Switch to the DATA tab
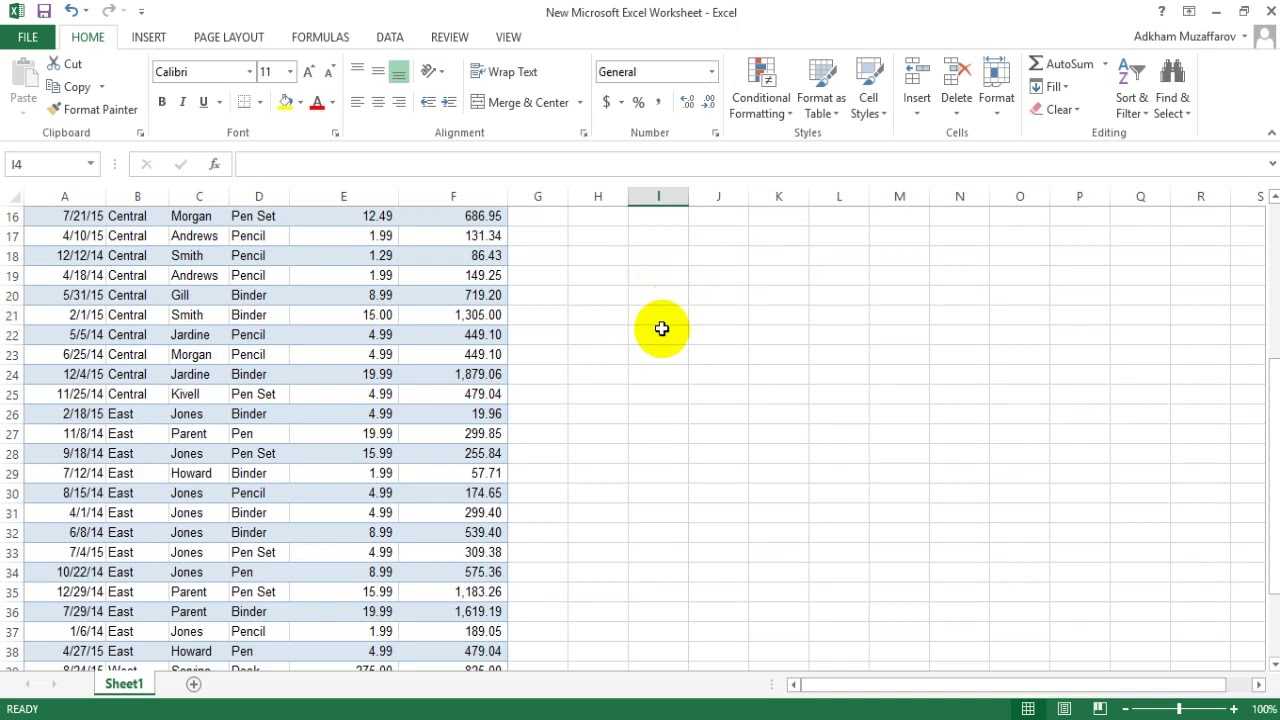The image size is (1280, 720). point(390,37)
